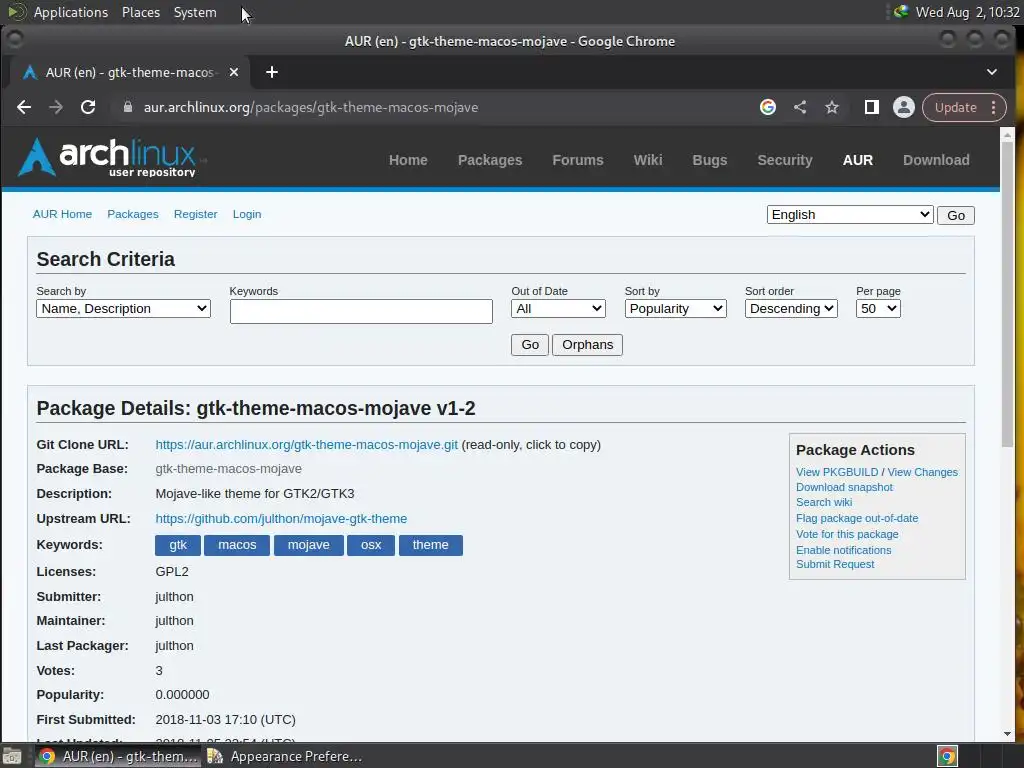Screen dimensions: 1024x768
Task: Click the Google icon in address bar
Action: click(768, 107)
